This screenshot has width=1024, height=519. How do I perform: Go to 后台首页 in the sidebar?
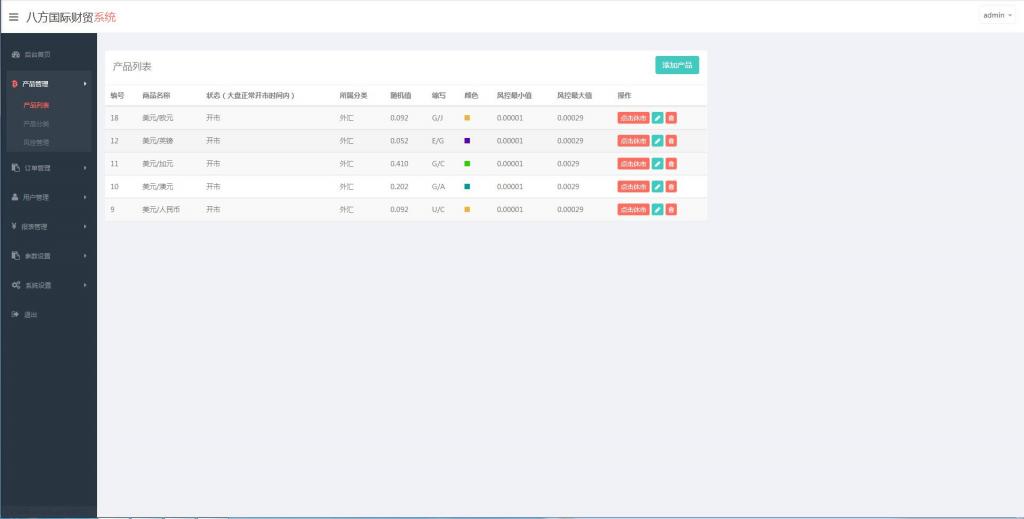pos(37,54)
